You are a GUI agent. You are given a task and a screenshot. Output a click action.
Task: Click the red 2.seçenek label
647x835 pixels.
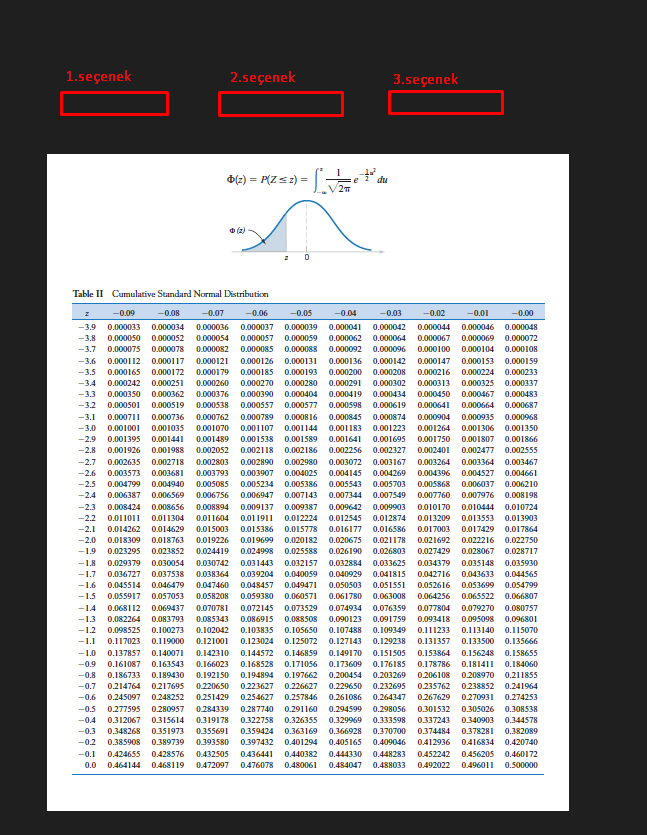(x=263, y=78)
